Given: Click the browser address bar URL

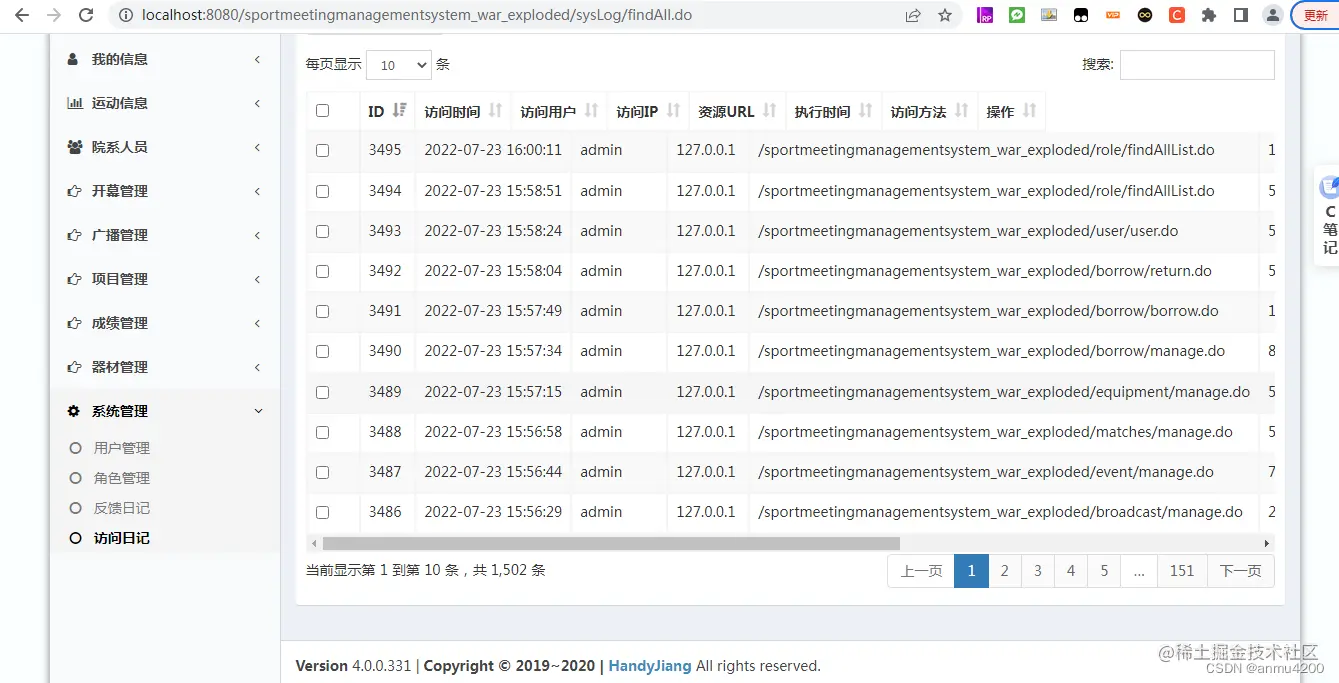Looking at the screenshot, I should (417, 15).
